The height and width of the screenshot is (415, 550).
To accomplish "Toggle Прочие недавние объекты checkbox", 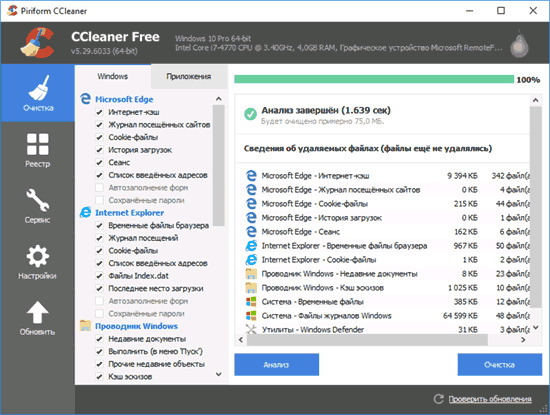I will tap(99, 364).
